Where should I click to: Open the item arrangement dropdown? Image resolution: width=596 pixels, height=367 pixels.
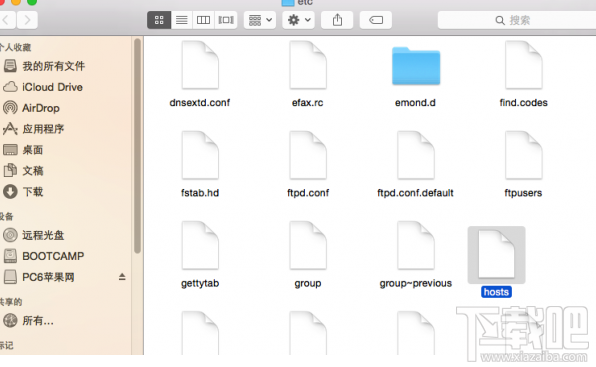260,20
